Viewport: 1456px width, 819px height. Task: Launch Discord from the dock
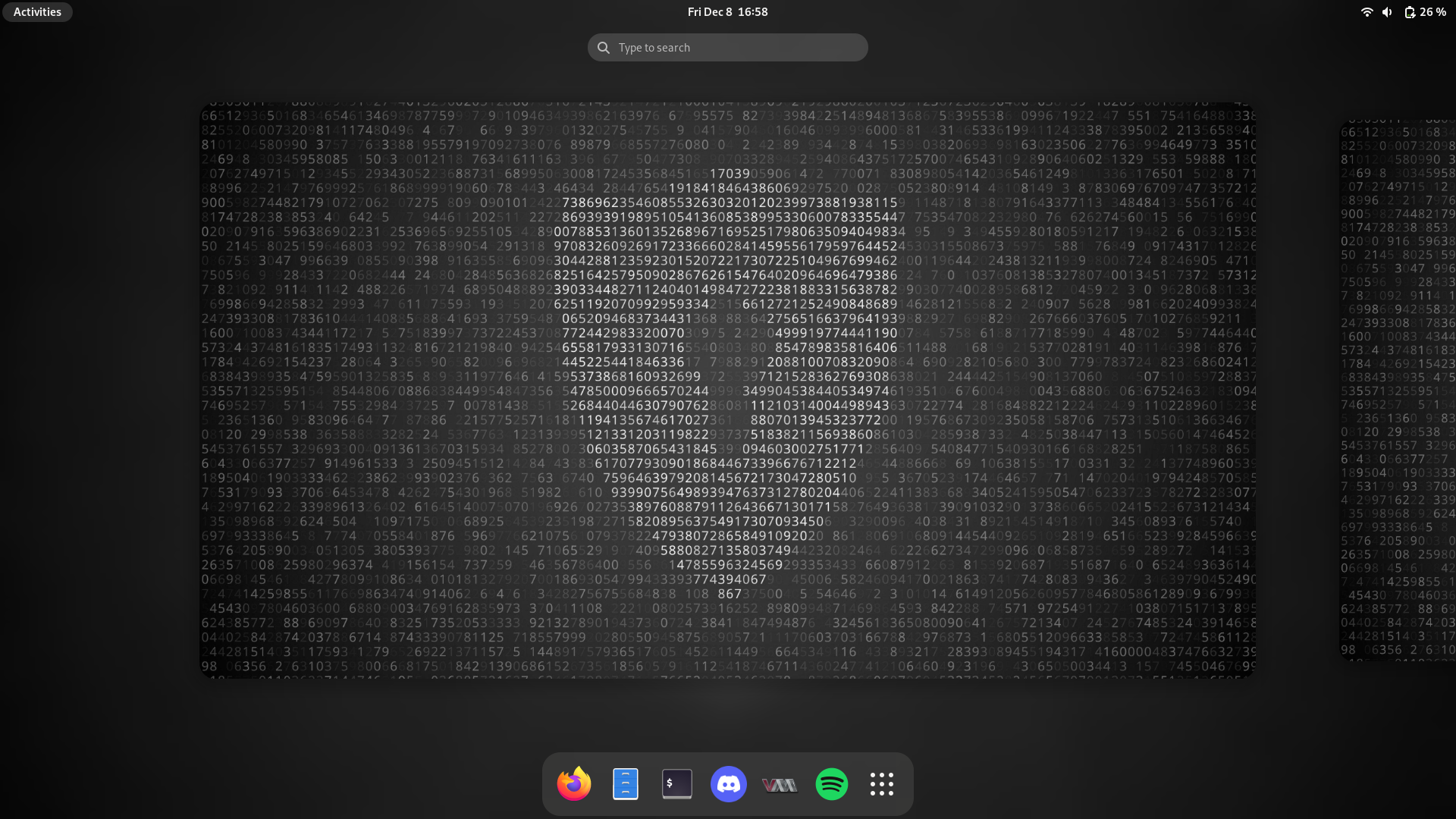click(729, 784)
